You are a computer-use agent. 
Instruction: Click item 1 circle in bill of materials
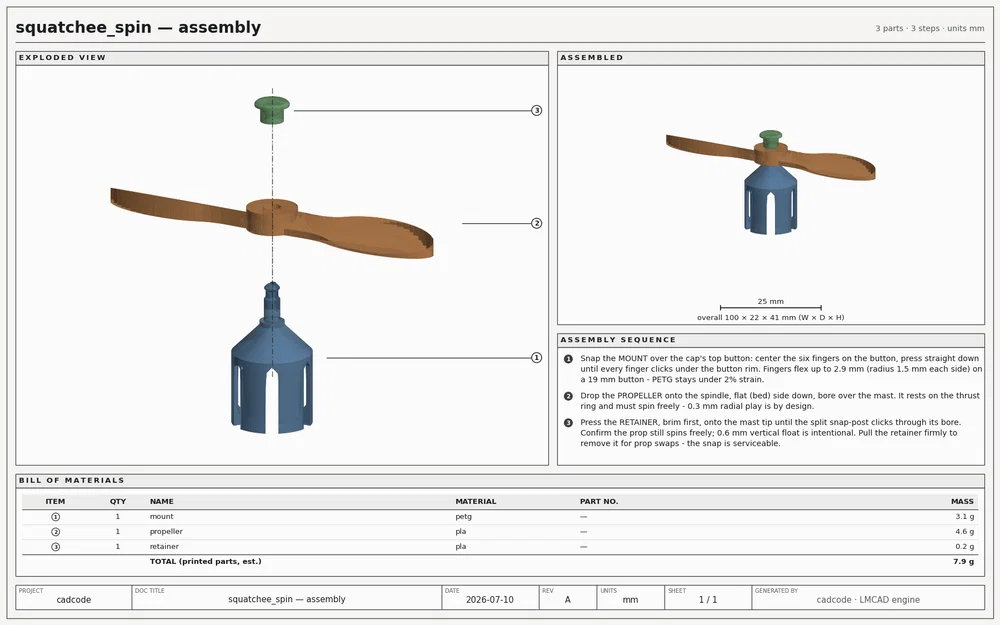[55, 517]
